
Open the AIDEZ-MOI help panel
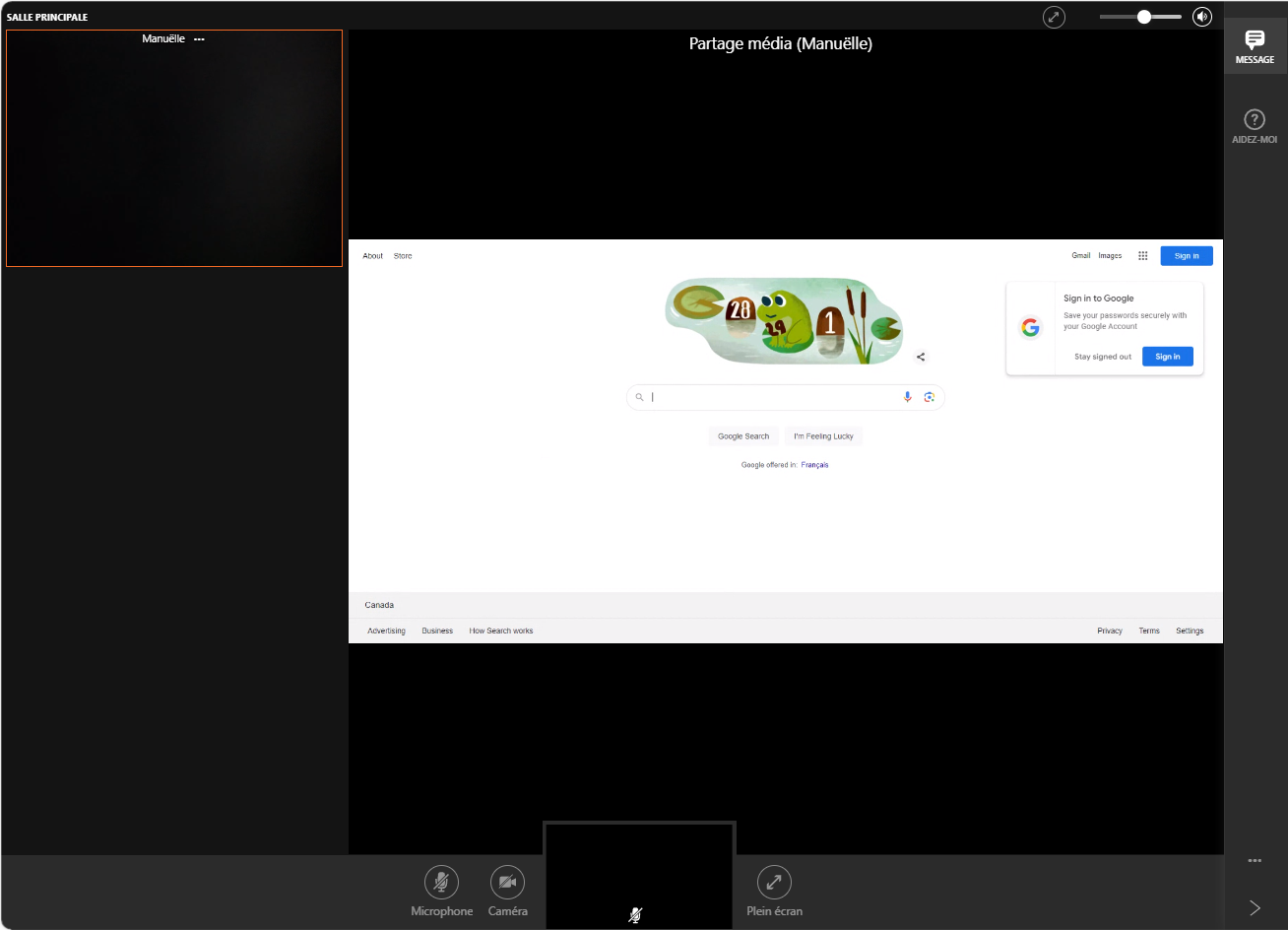pos(1255,126)
